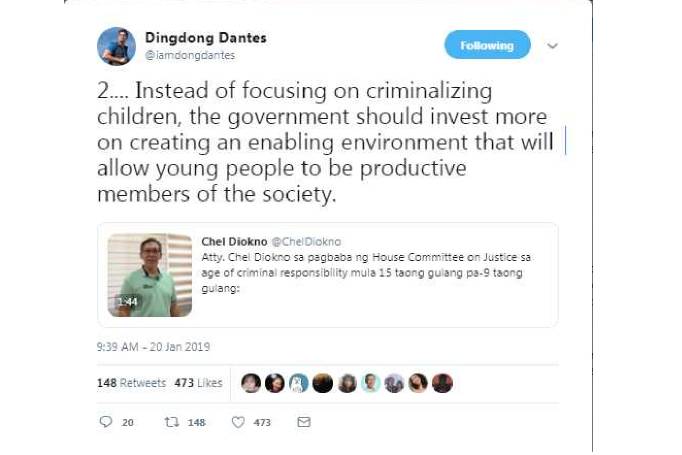682x455 pixels.
Task: Open first liker avatar in row
Action: point(251,383)
